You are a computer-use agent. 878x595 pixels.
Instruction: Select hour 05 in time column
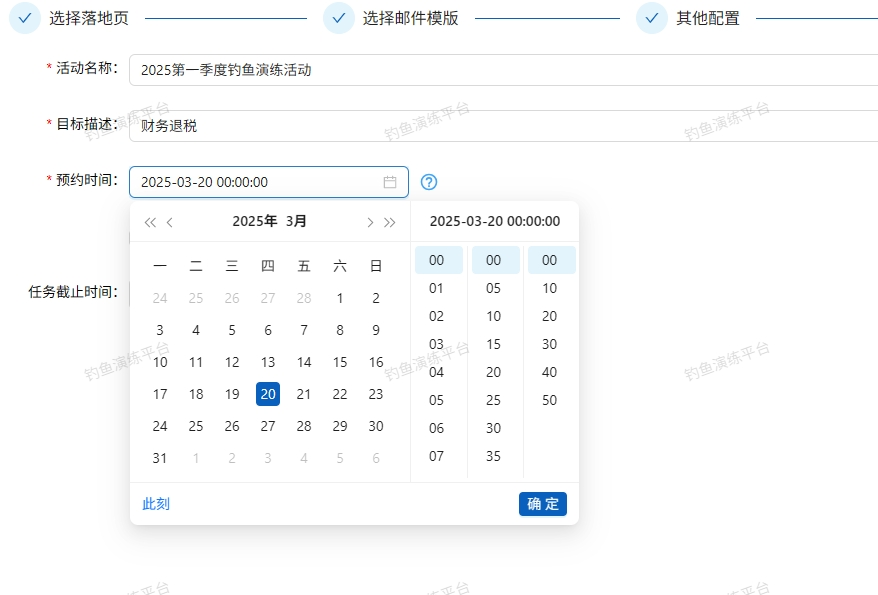click(436, 400)
